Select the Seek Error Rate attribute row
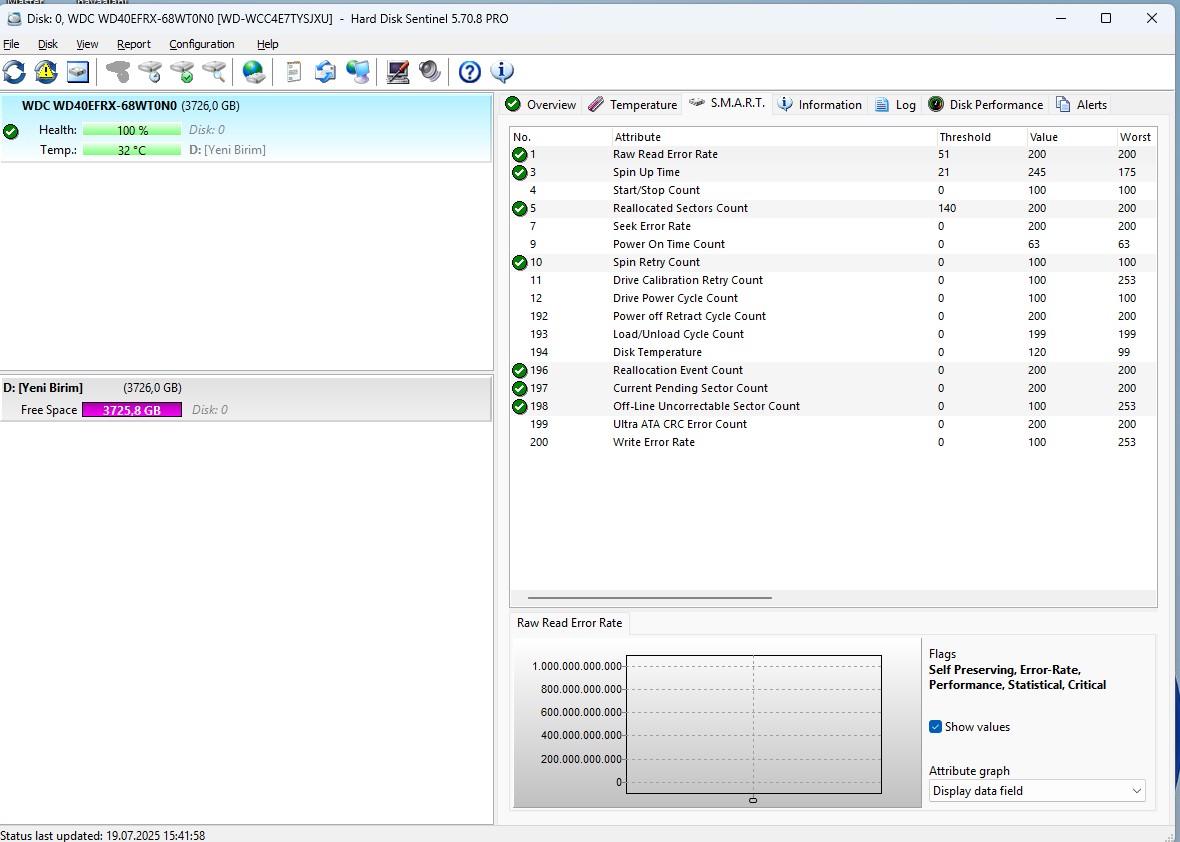This screenshot has width=1180, height=842. coord(833,226)
